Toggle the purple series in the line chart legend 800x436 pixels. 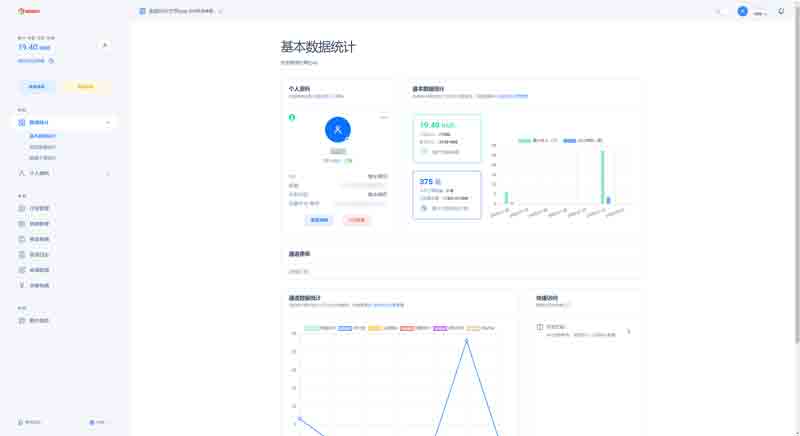pyautogui.click(x=439, y=328)
